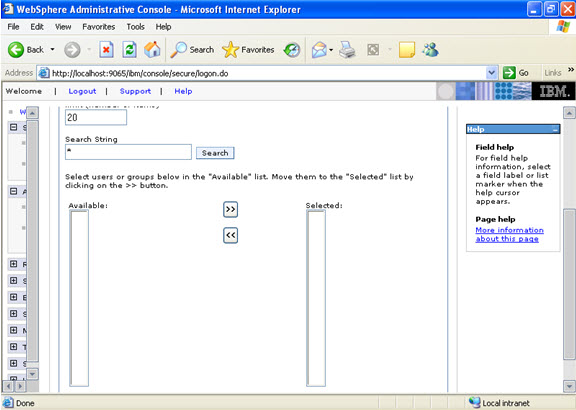Click the Field help heading
This screenshot has width=576, height=410.
(494, 147)
